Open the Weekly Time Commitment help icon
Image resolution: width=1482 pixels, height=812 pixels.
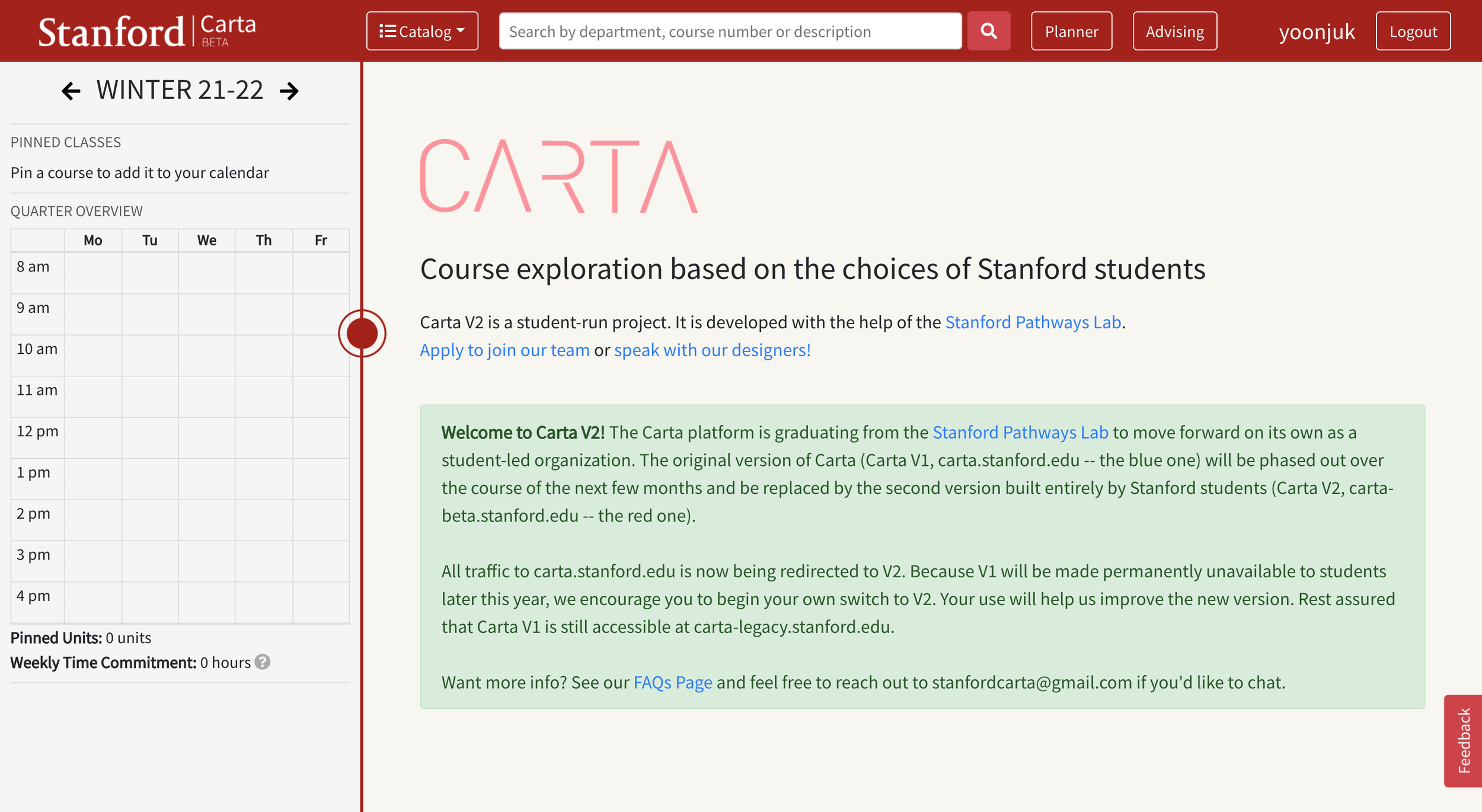263,663
